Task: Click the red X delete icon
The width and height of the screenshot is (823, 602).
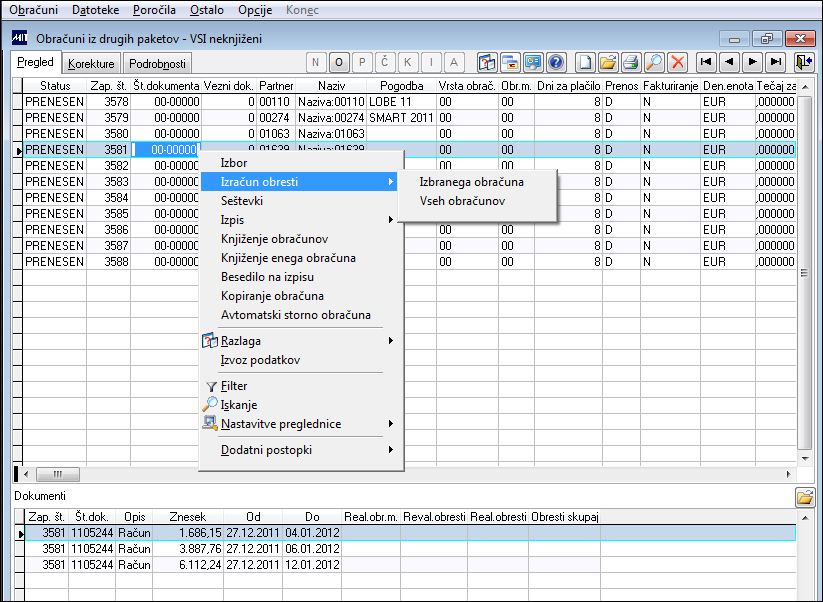Action: pos(678,62)
